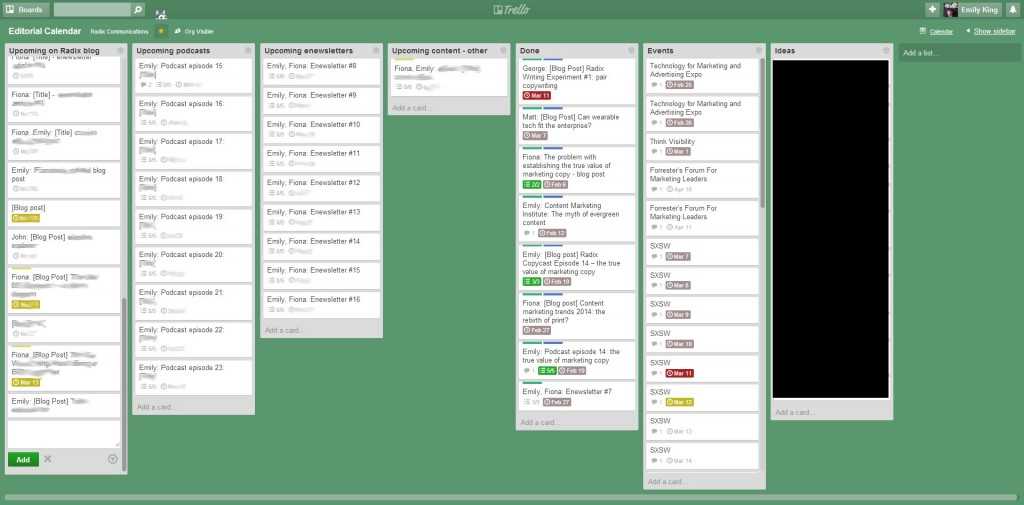Click red Mar 11 badge on SXSW card
Viewport: 1024px width, 505px height.
click(x=679, y=373)
